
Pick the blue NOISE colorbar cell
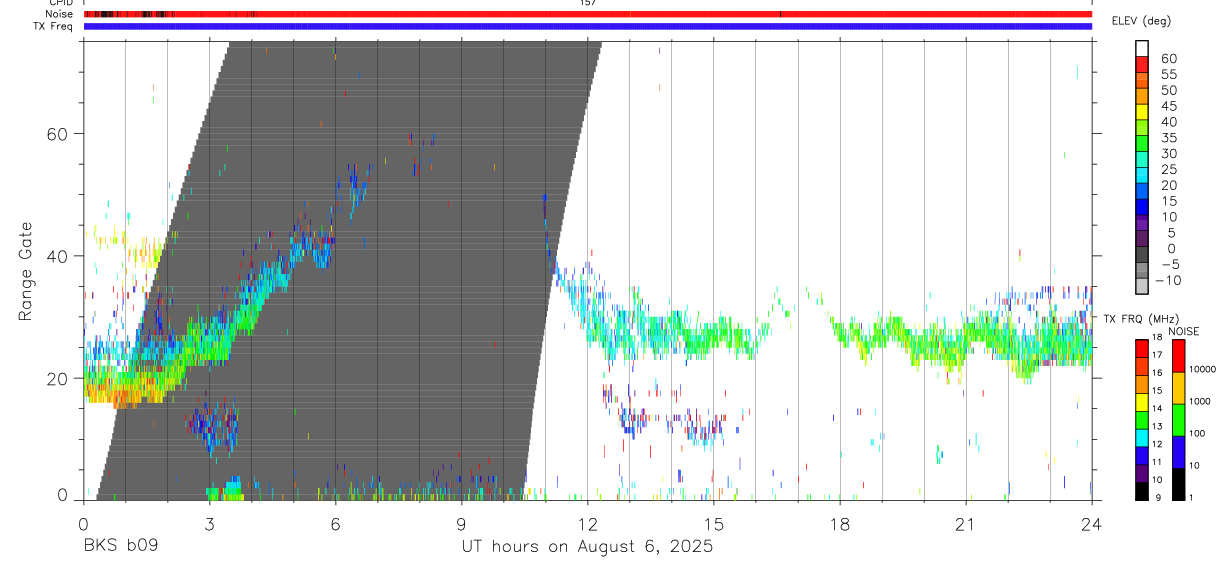pyautogui.click(x=1180, y=452)
